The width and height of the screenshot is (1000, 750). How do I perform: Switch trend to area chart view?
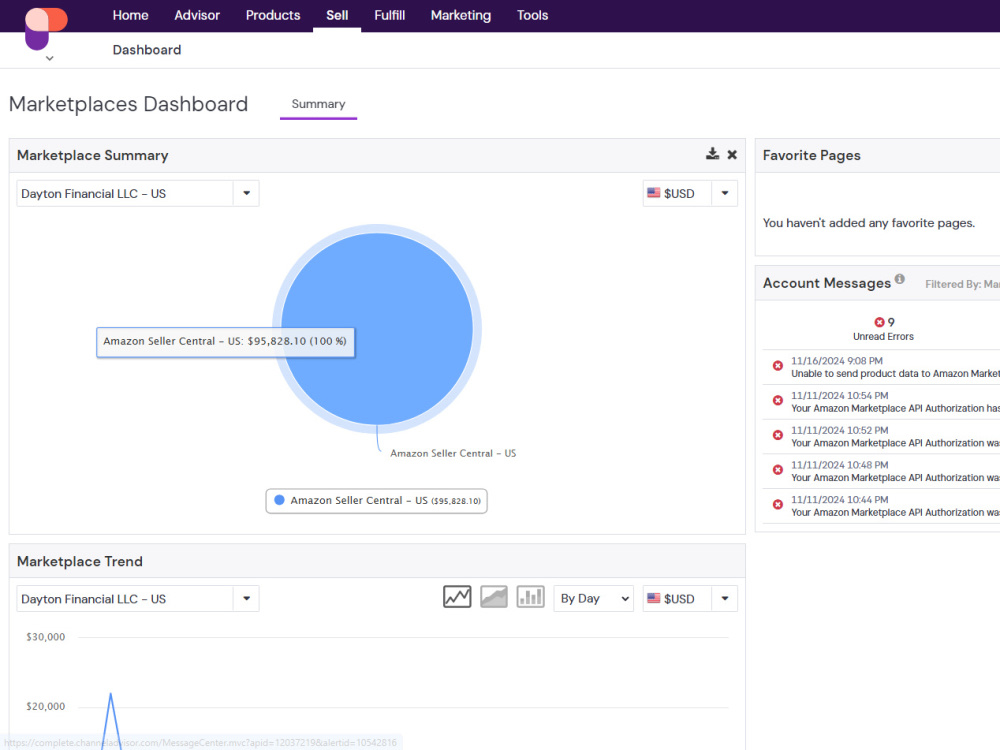coord(494,597)
